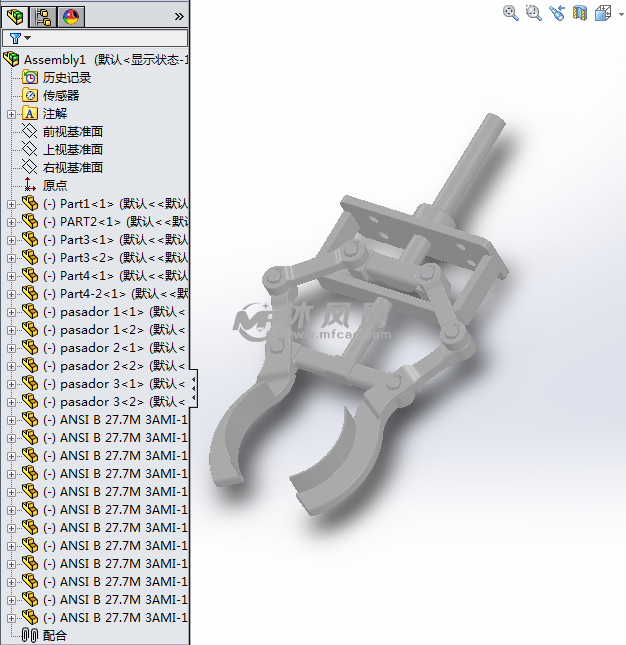This screenshot has height=645, width=626.
Task: Open the View Orientation dropdown arrow
Action: pos(621,14)
